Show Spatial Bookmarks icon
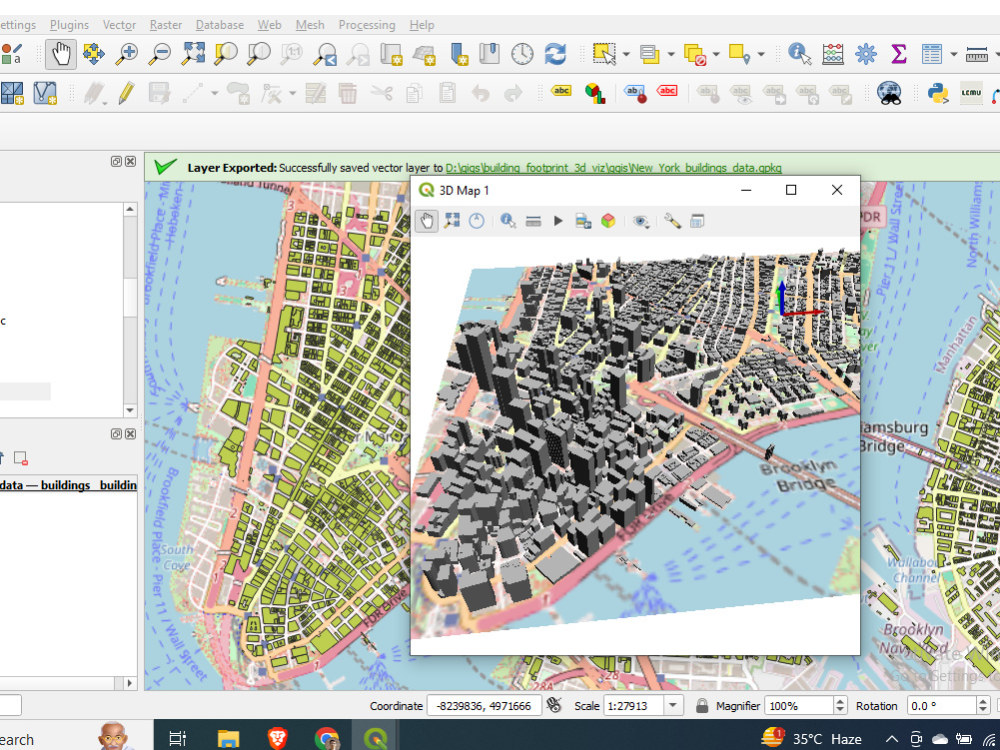This screenshot has width=1000, height=750. pyautogui.click(x=489, y=54)
